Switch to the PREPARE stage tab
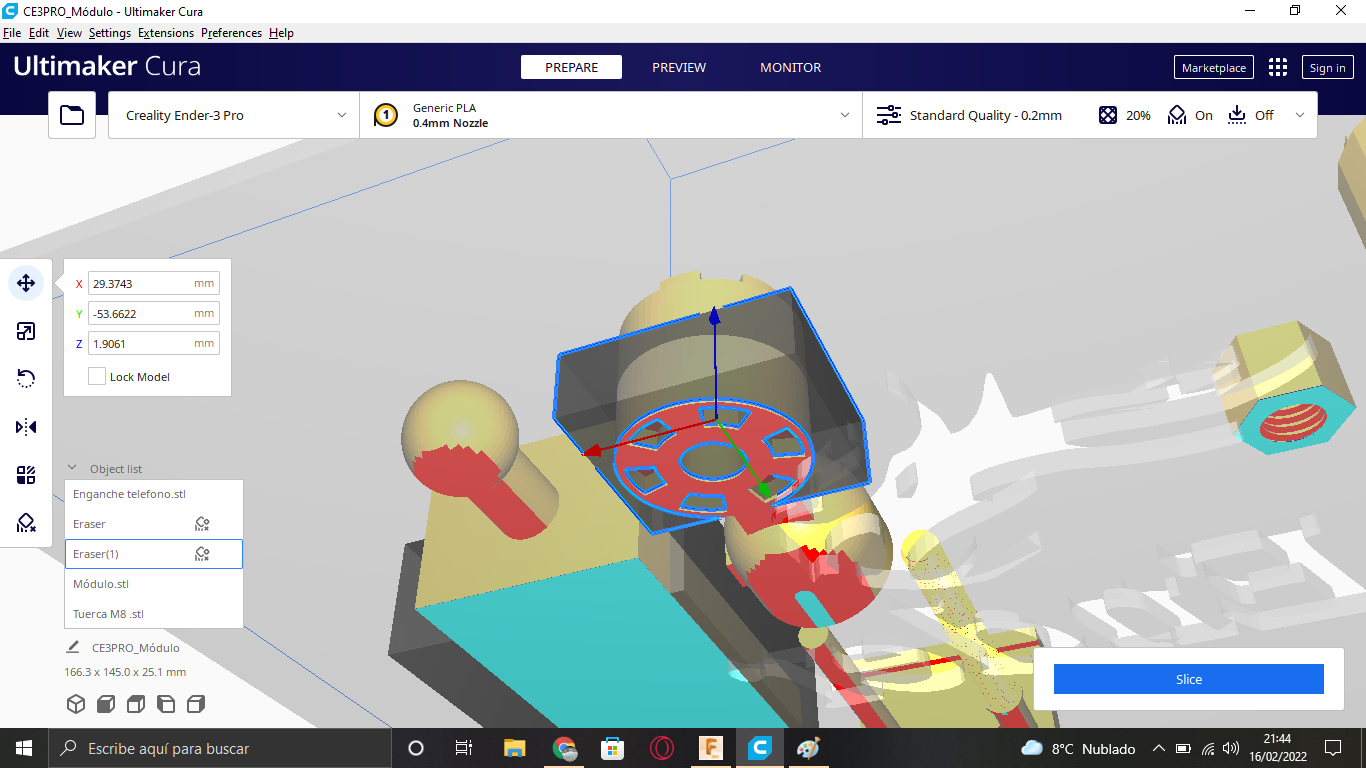The height and width of the screenshot is (768, 1366). 571,67
